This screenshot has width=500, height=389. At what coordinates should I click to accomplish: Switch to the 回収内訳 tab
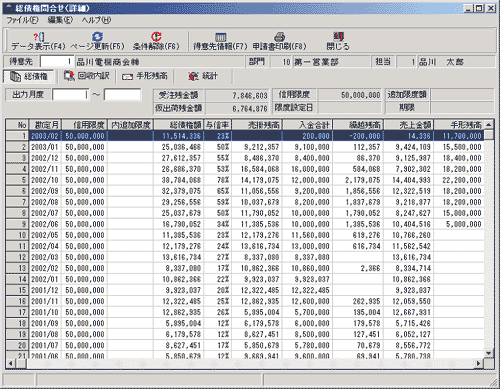[87, 76]
